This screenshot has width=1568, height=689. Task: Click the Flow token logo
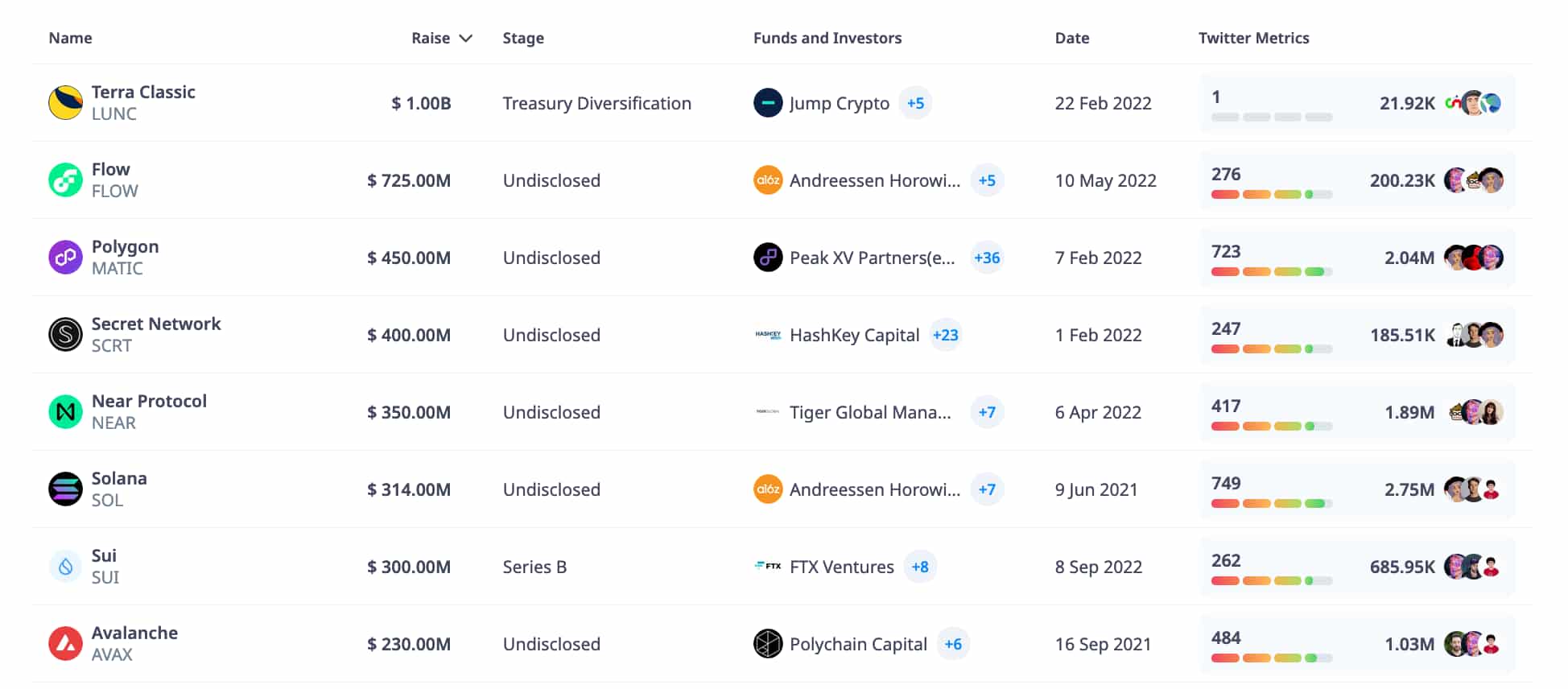tap(65, 180)
